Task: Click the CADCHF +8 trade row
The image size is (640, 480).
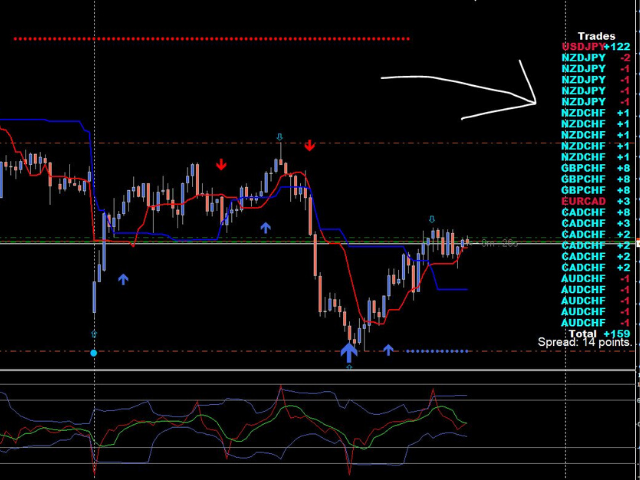Action: pyautogui.click(x=595, y=212)
